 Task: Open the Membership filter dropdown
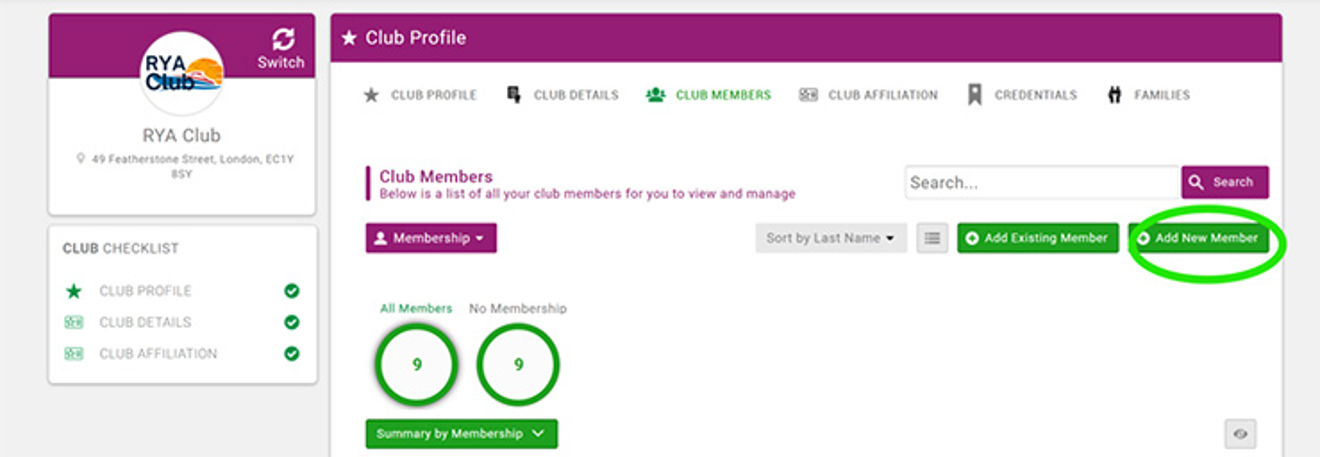pyautogui.click(x=431, y=238)
